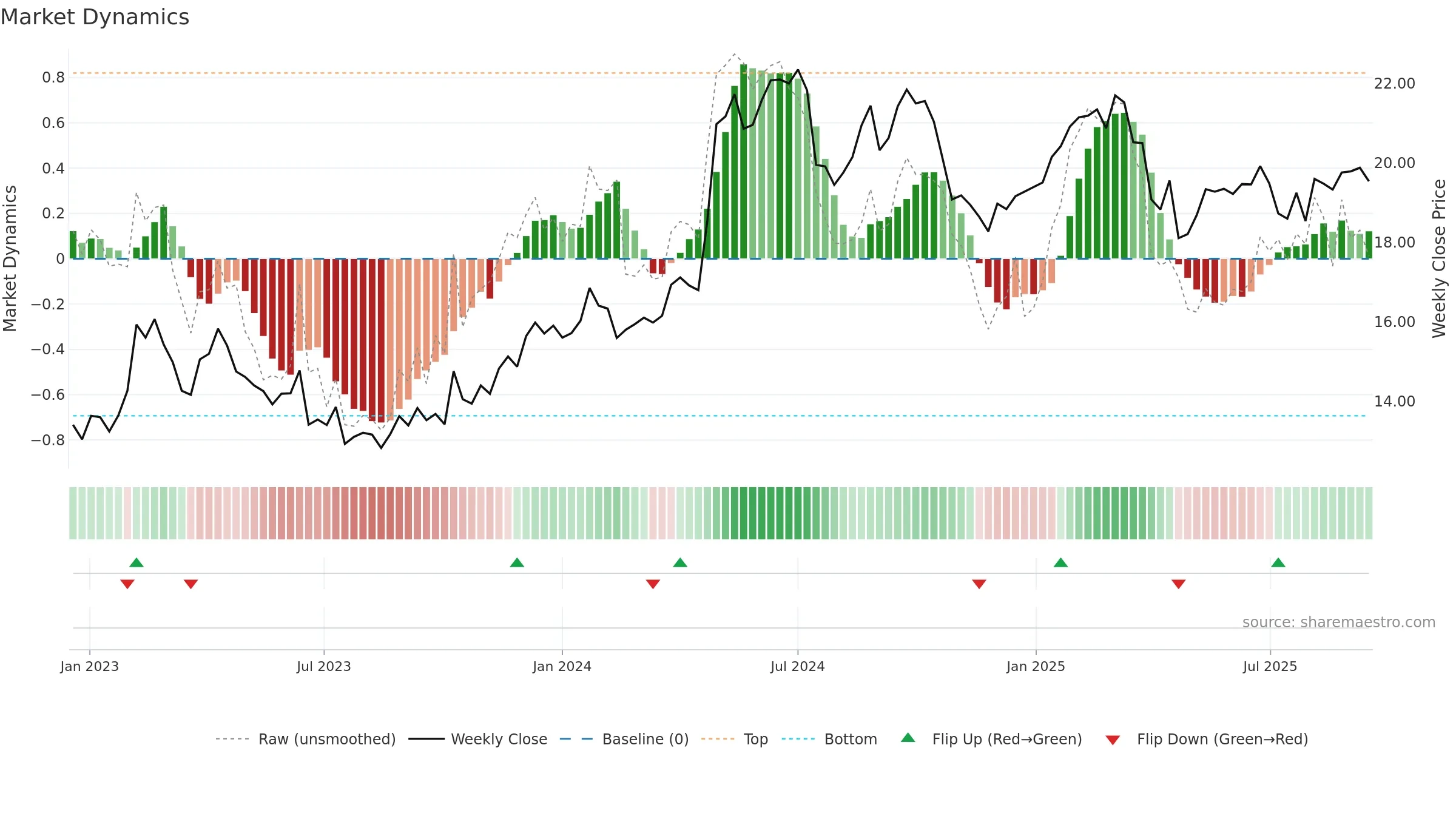
Task: Click the 22.00 right axis price label
Action: coord(1395,84)
